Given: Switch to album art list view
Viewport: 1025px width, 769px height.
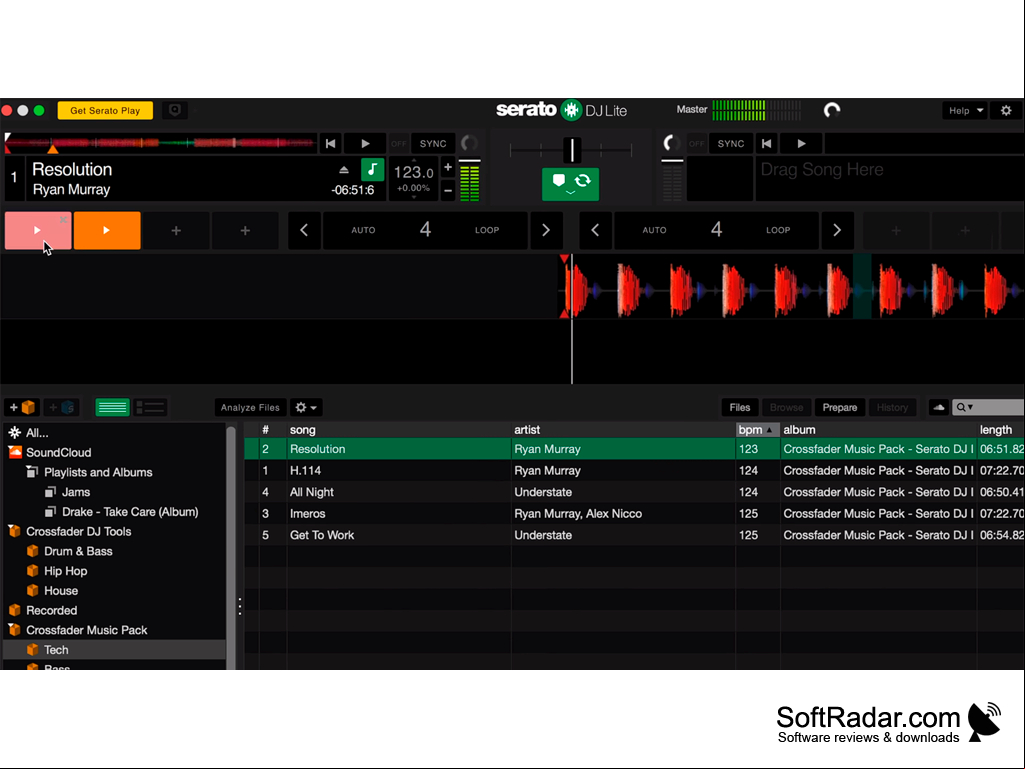Looking at the screenshot, I should tap(150, 407).
